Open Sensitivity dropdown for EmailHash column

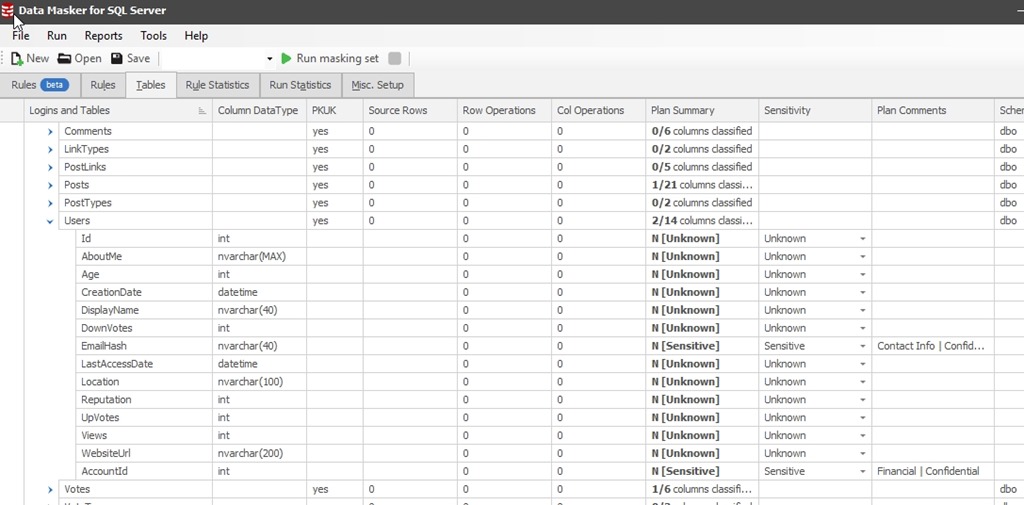pyautogui.click(x=862, y=346)
